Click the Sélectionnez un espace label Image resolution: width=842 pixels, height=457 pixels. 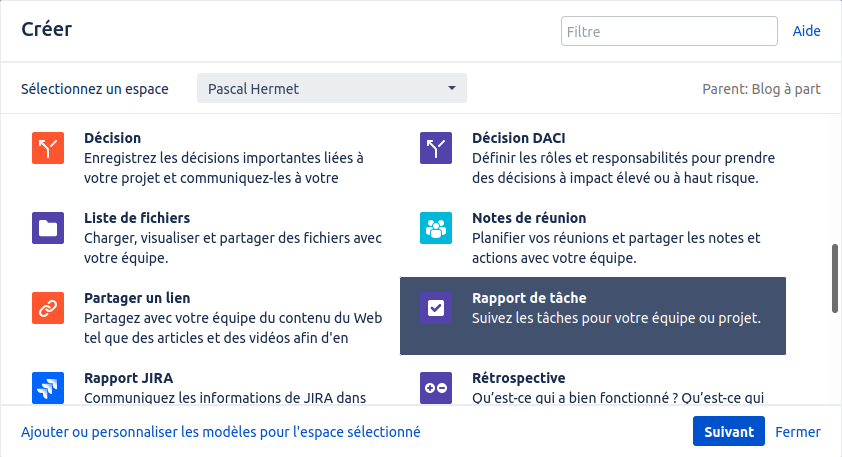95,89
